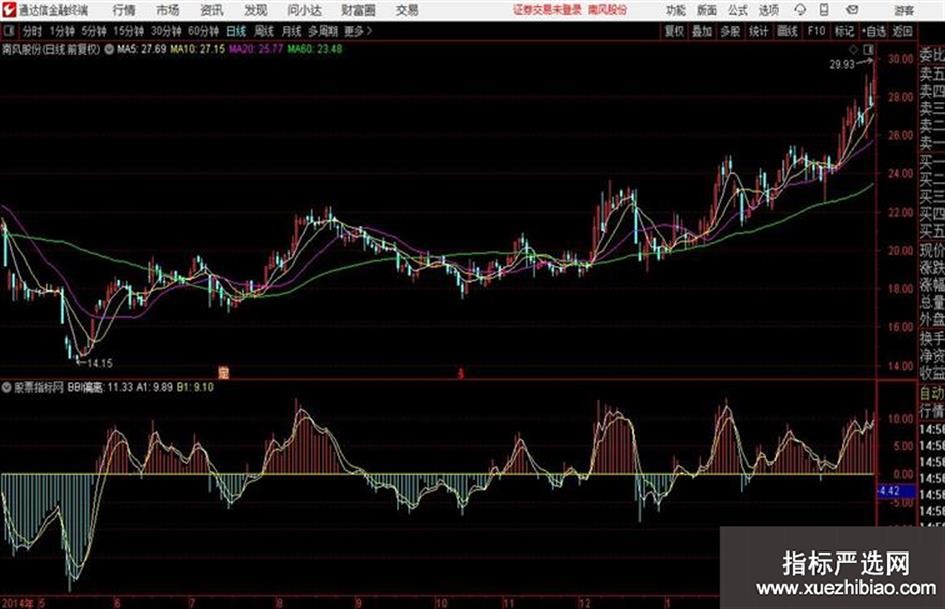Open the 公式 menu

[x=738, y=10]
